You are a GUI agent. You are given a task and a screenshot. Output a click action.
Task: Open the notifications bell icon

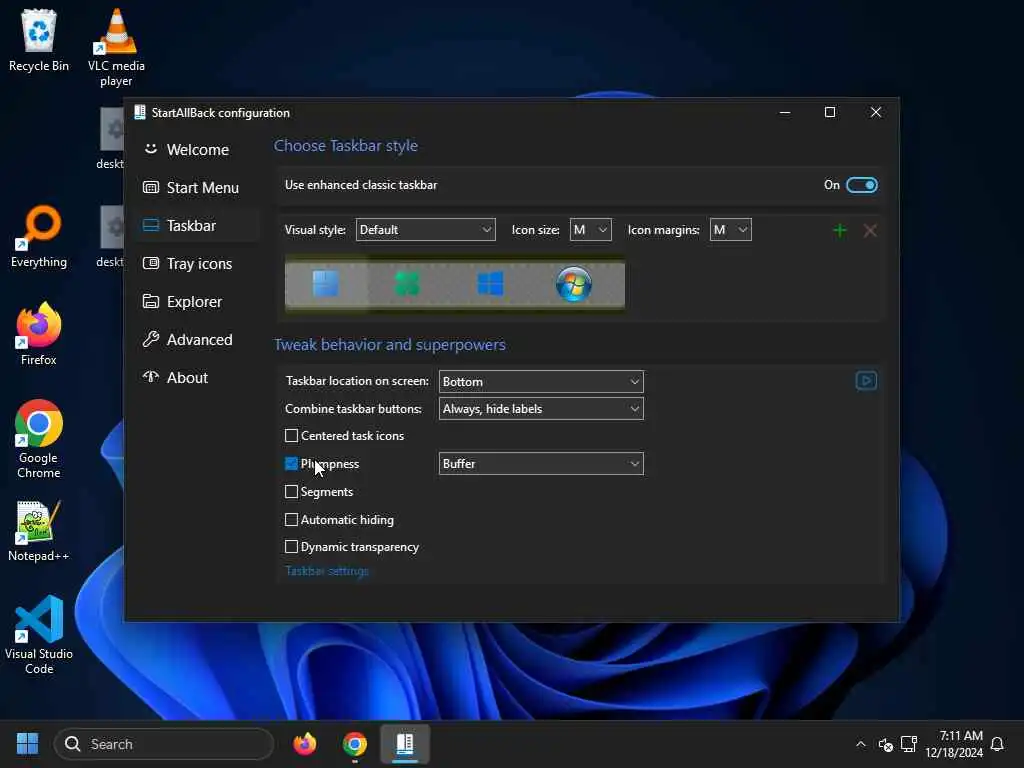(997, 744)
